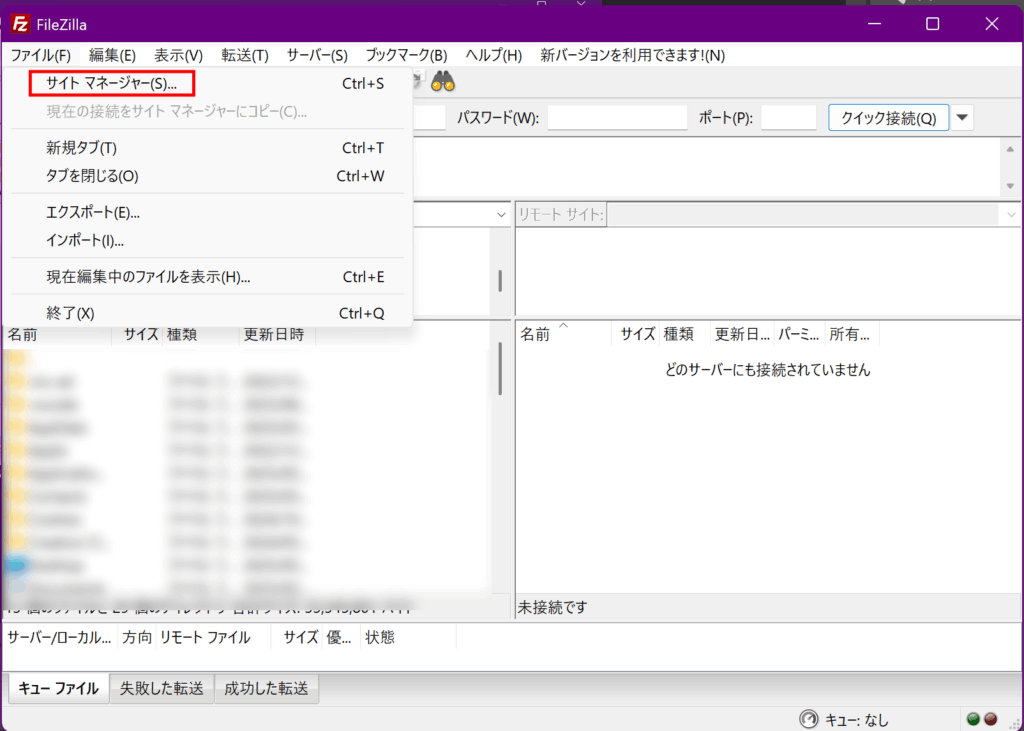This screenshot has height=731, width=1024.
Task: Choose 新規タブ(T) in the File menu
Action: pyautogui.click(x=206, y=148)
